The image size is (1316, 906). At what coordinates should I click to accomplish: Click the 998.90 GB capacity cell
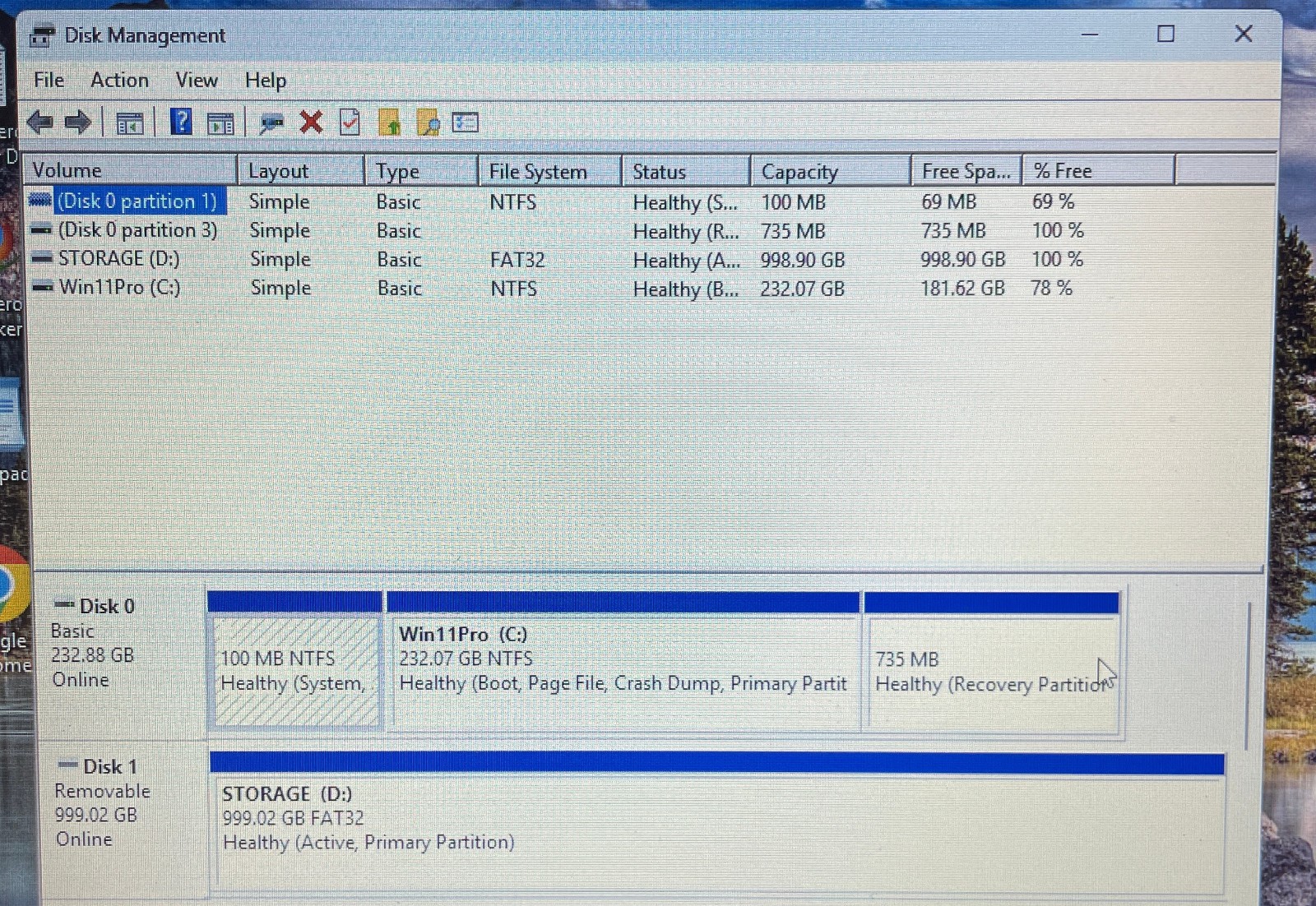point(803,260)
